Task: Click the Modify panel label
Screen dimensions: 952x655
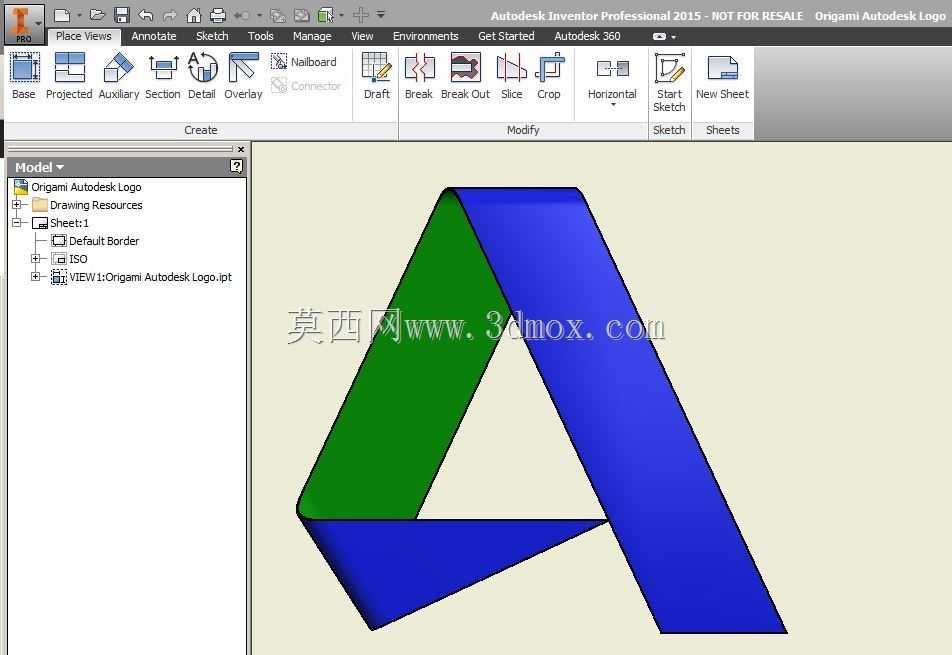Action: pyautogui.click(x=523, y=130)
